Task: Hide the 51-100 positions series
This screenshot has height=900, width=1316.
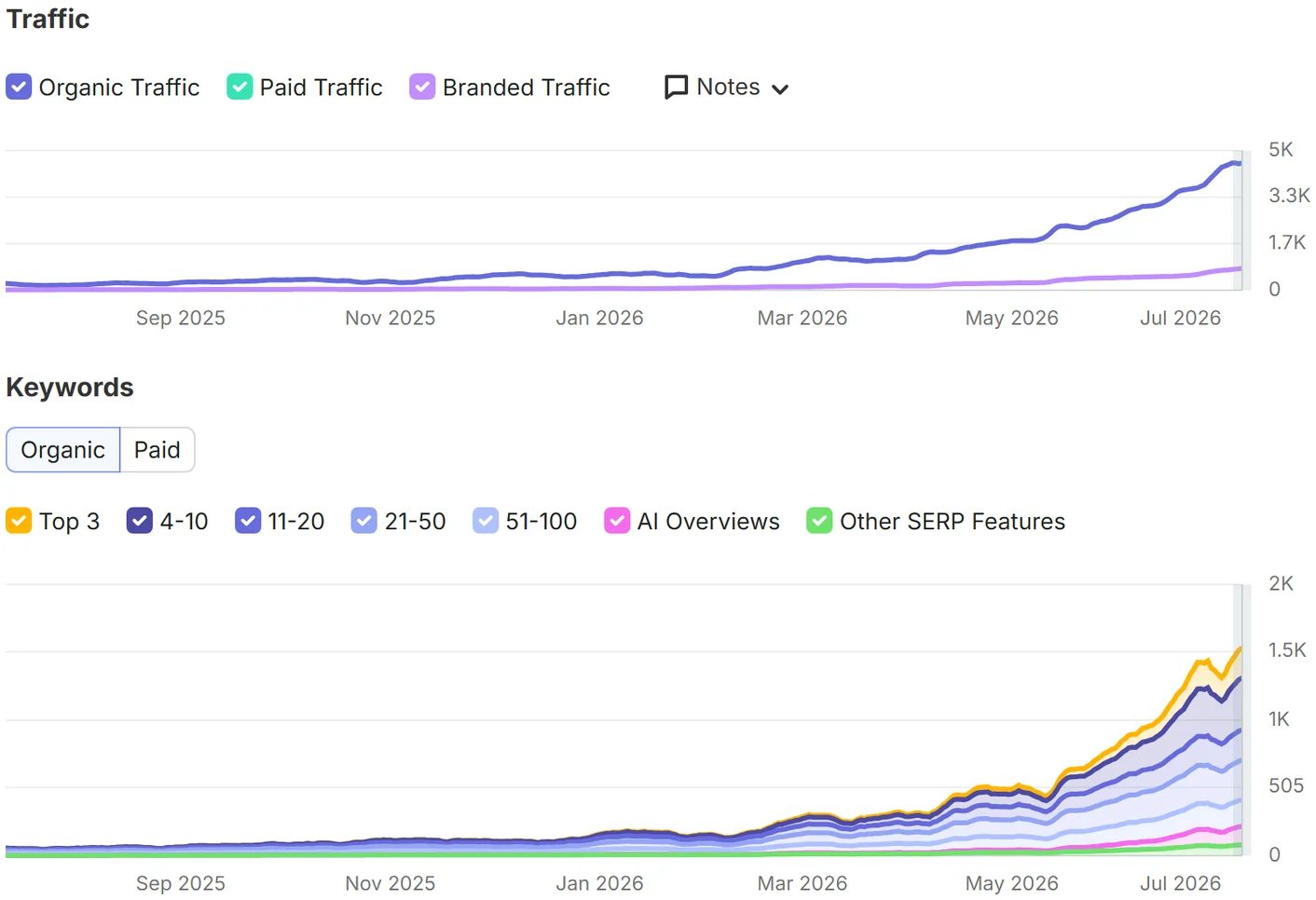Action: click(x=486, y=521)
